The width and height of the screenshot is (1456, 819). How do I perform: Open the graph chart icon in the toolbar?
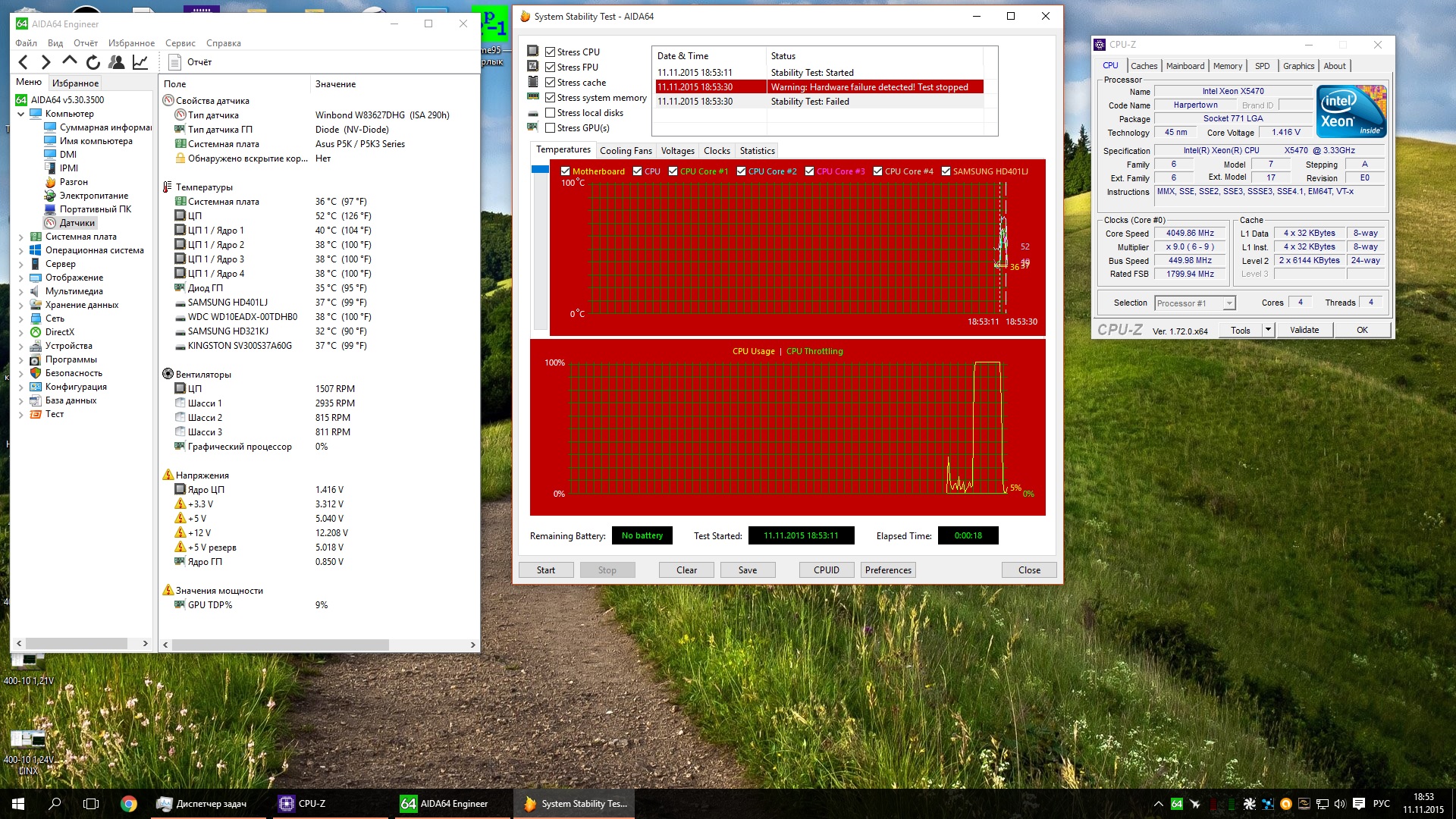coord(140,62)
